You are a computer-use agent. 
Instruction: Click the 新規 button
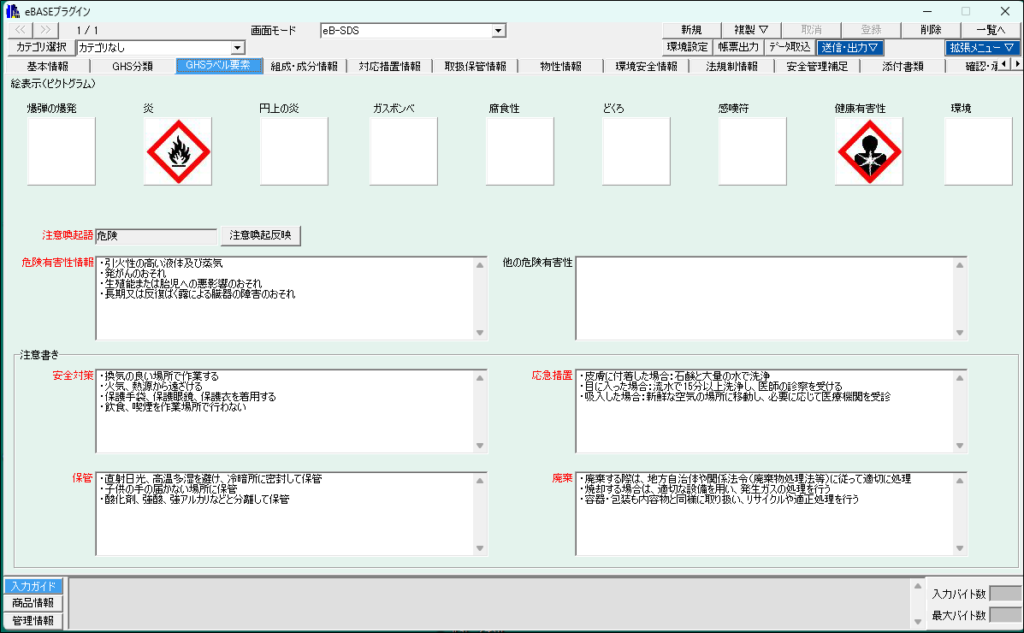691,30
